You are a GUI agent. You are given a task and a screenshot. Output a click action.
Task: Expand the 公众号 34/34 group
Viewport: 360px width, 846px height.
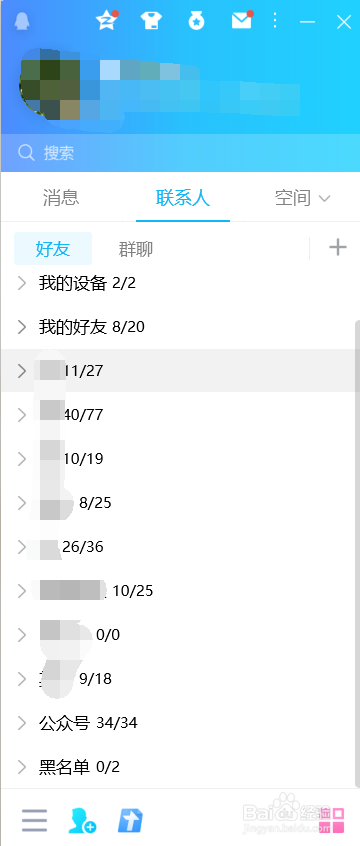(x=180, y=723)
